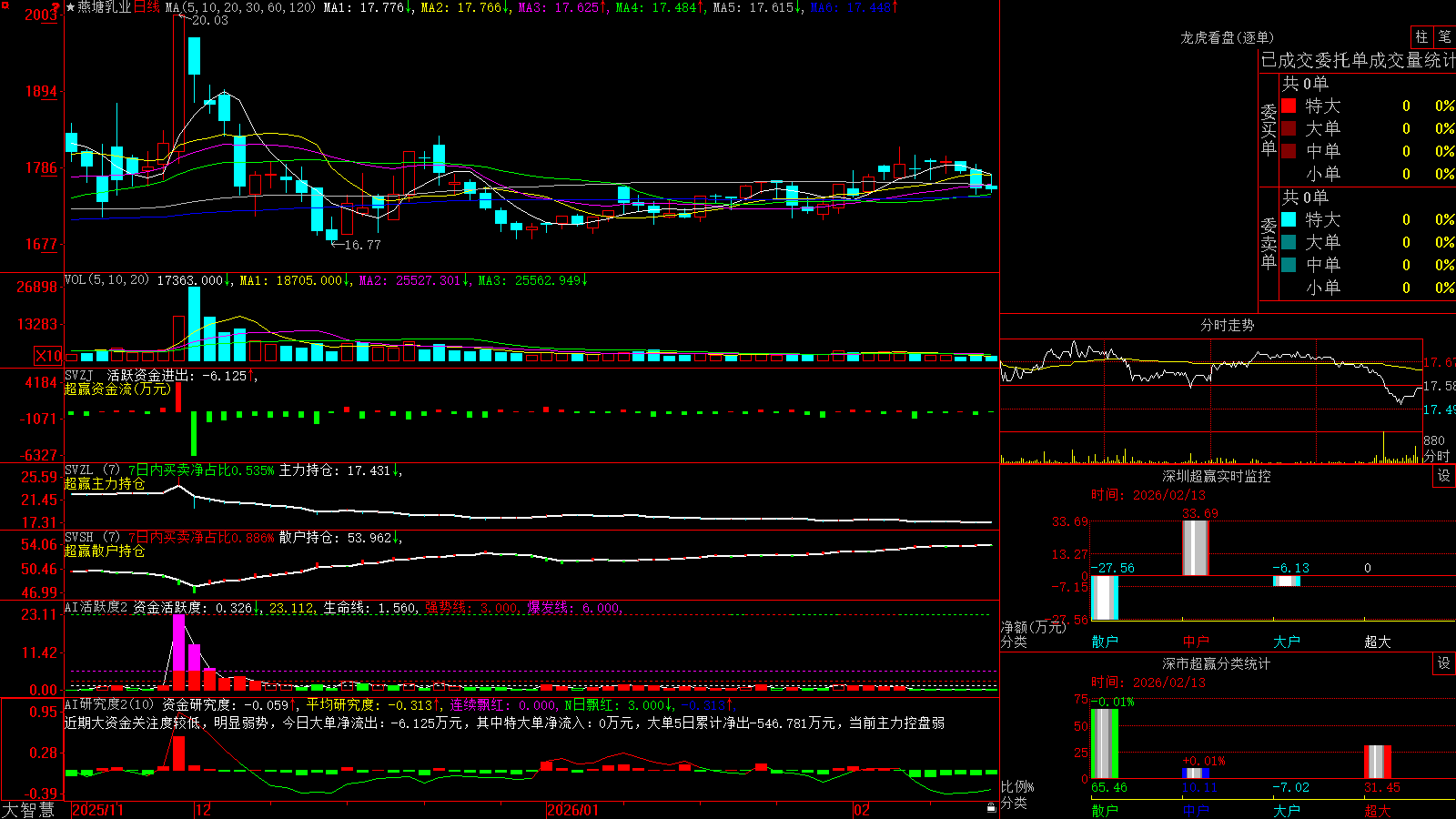Open 设 settings for 深圳超赢实时监控 panel

[1444, 476]
